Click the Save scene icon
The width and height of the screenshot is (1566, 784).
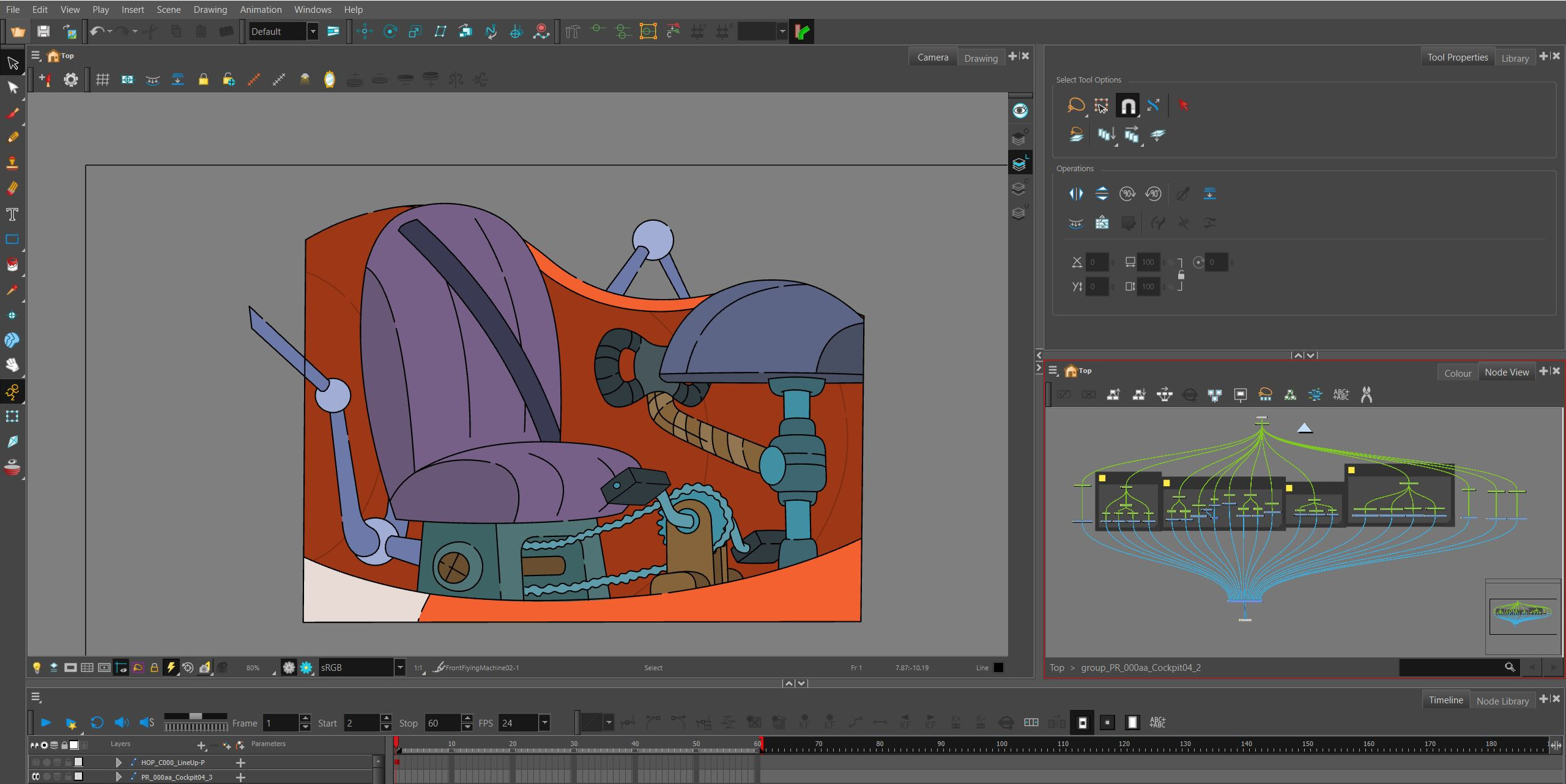43,31
